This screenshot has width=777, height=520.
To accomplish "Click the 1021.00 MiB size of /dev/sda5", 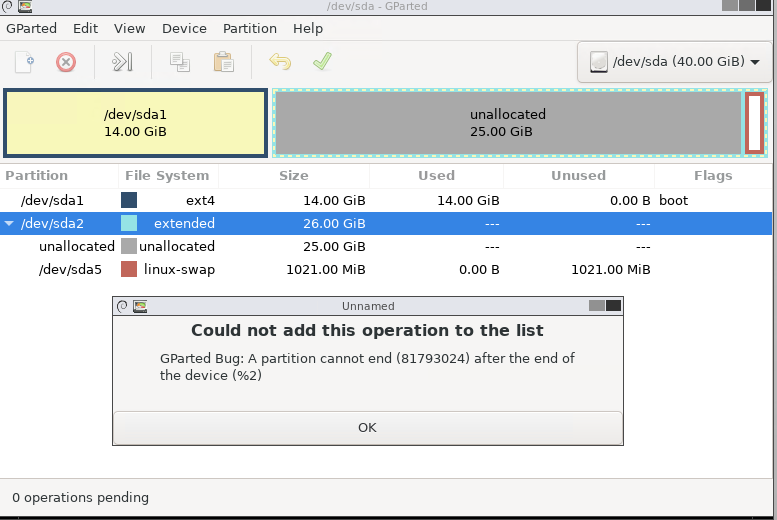I will 326,269.
